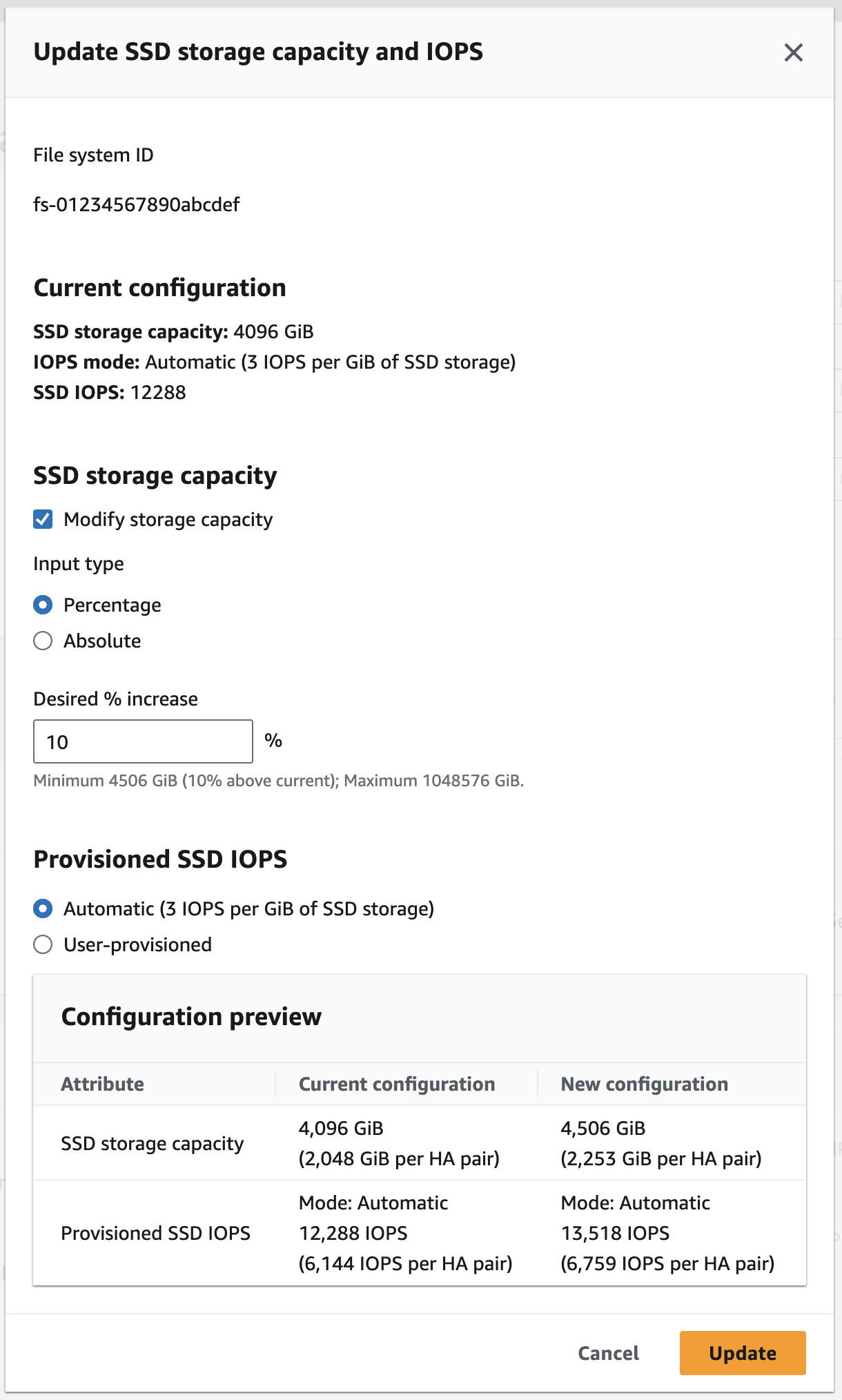Screen dimensions: 842x1400
Task: Close the Update SSD storage dialog
Action: tap(793, 52)
